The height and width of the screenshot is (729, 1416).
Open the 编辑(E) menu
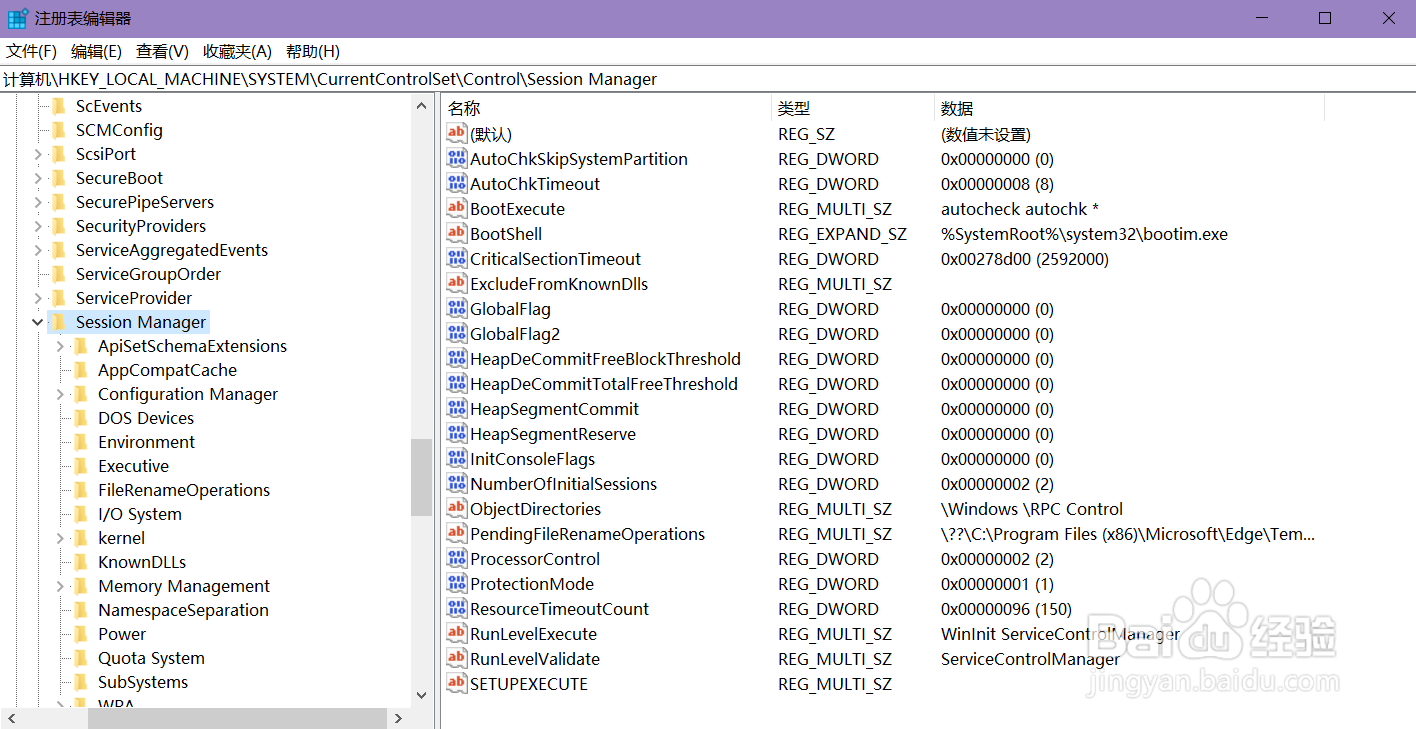[x=96, y=51]
